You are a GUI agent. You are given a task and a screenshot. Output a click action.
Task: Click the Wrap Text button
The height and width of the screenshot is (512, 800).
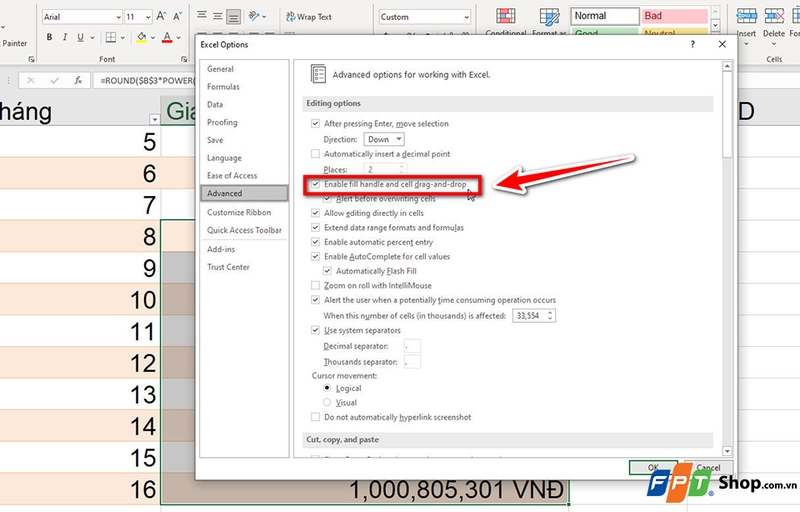click(309, 17)
